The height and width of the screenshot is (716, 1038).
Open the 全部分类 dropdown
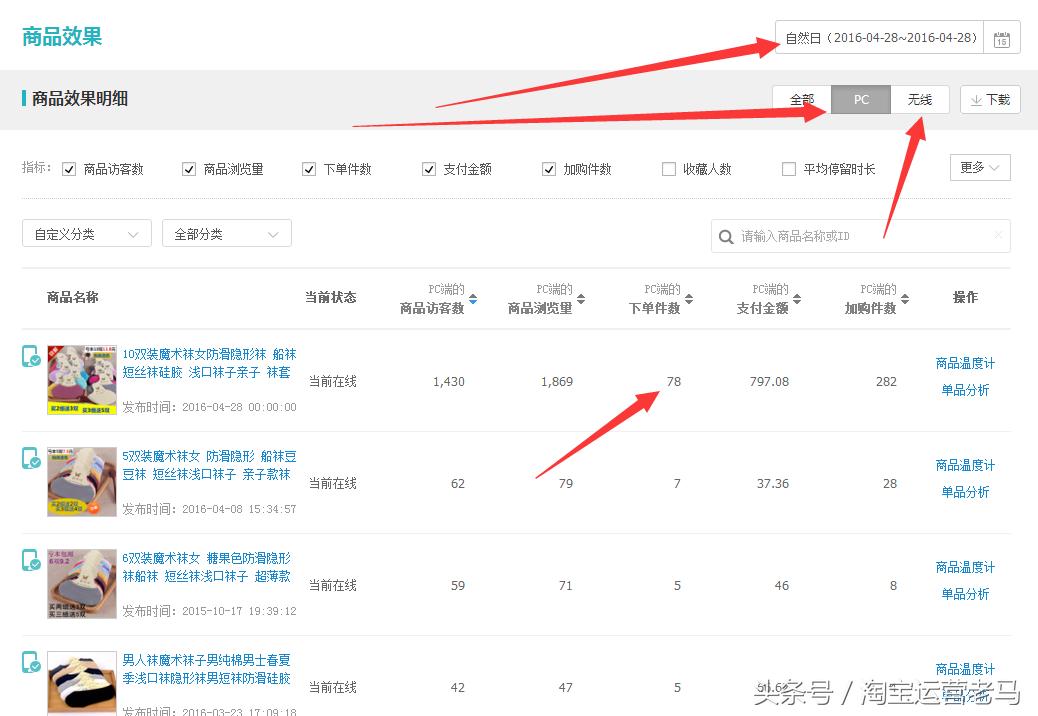226,233
